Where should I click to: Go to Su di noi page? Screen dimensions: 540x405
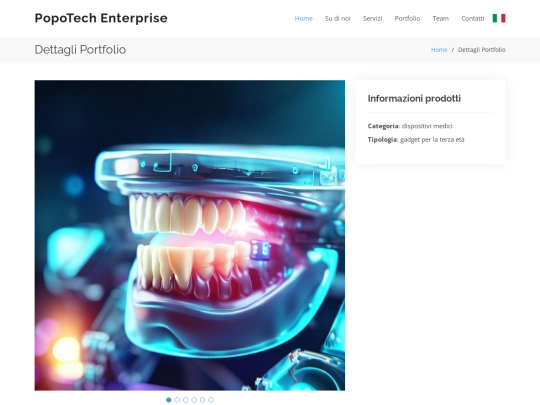pyautogui.click(x=338, y=19)
